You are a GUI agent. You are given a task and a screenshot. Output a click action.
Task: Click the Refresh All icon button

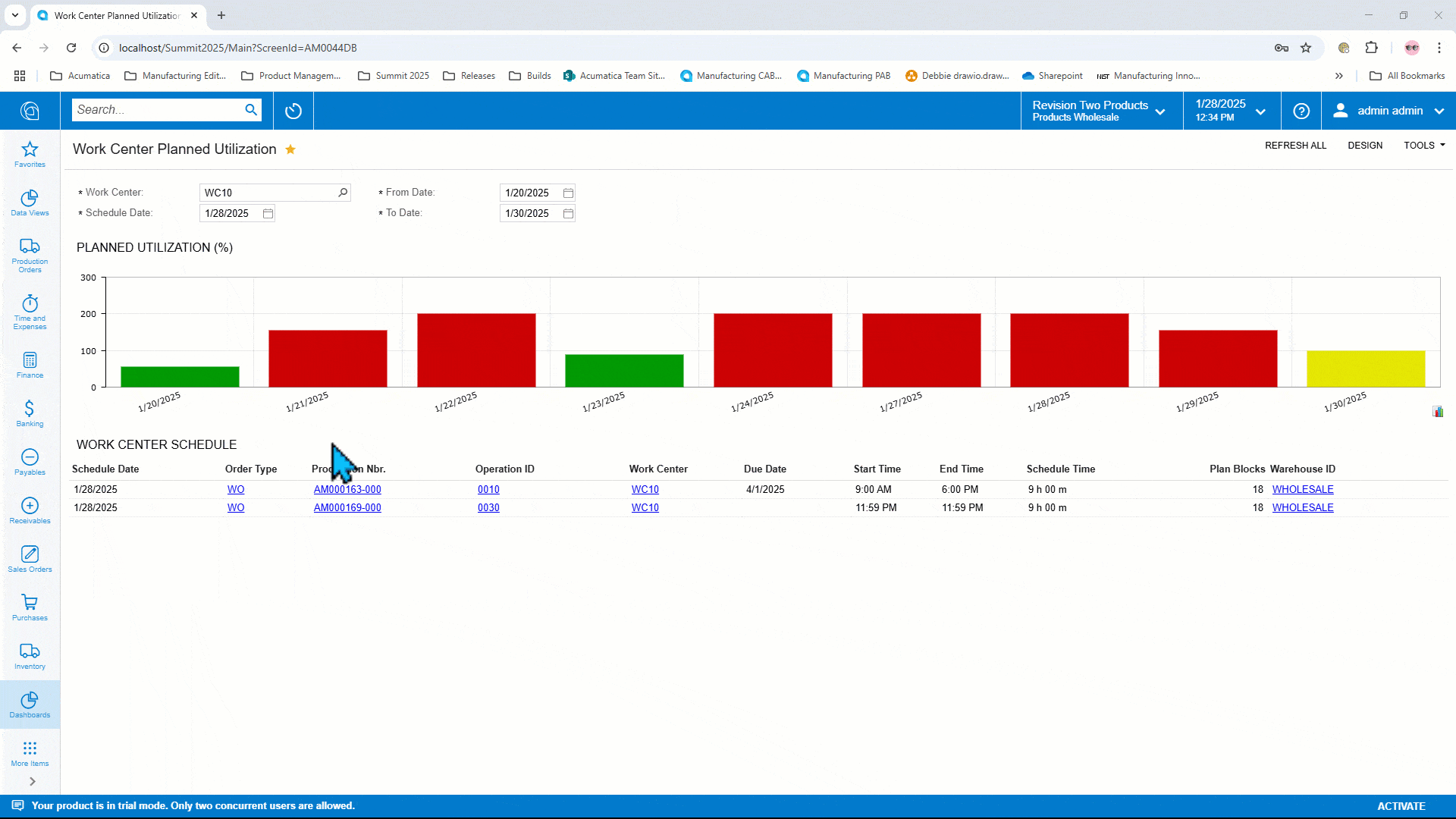click(x=1296, y=145)
